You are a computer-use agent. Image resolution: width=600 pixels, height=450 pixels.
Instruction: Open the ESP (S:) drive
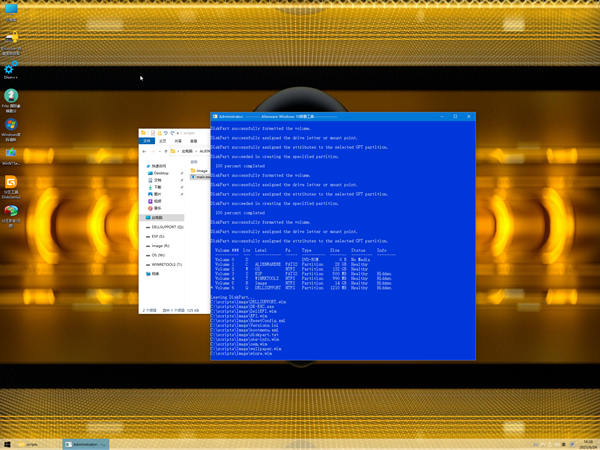click(155, 236)
